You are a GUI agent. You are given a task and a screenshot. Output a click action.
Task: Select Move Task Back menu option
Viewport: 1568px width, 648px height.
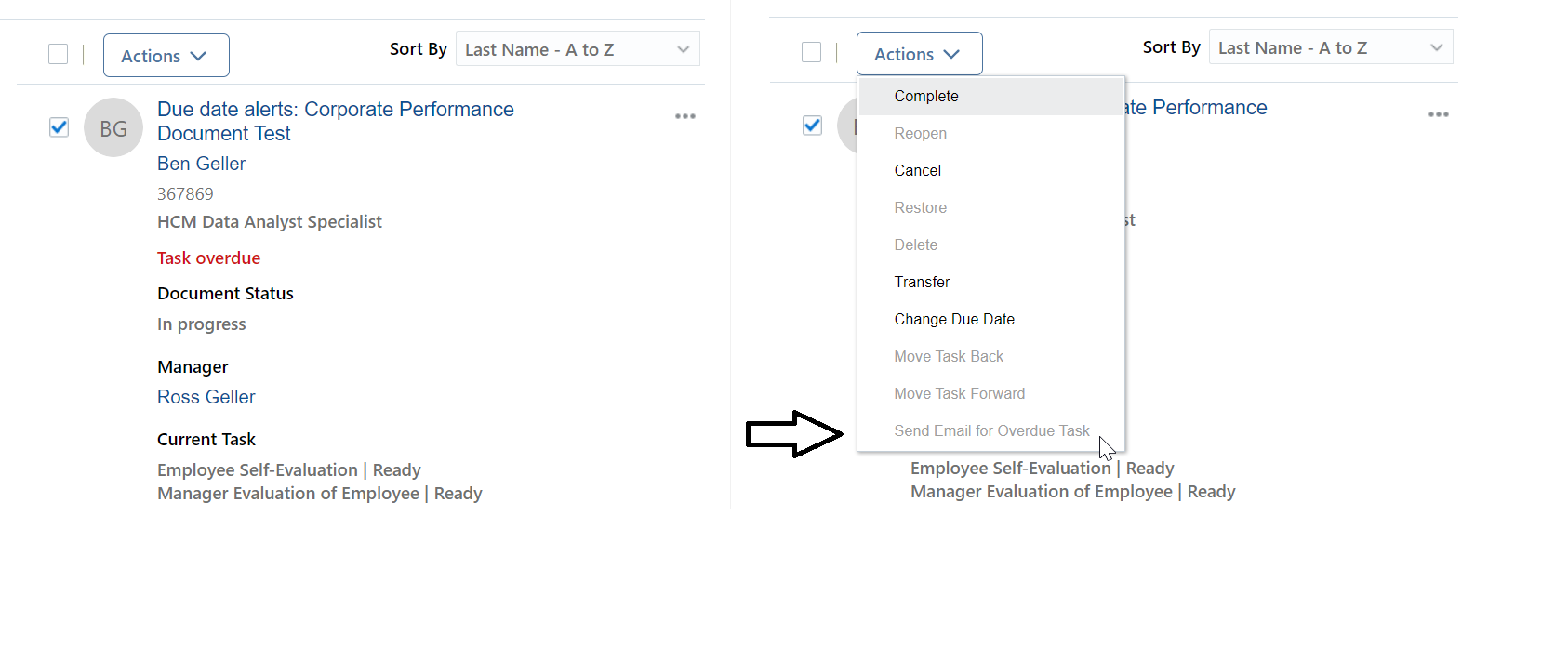point(991,356)
